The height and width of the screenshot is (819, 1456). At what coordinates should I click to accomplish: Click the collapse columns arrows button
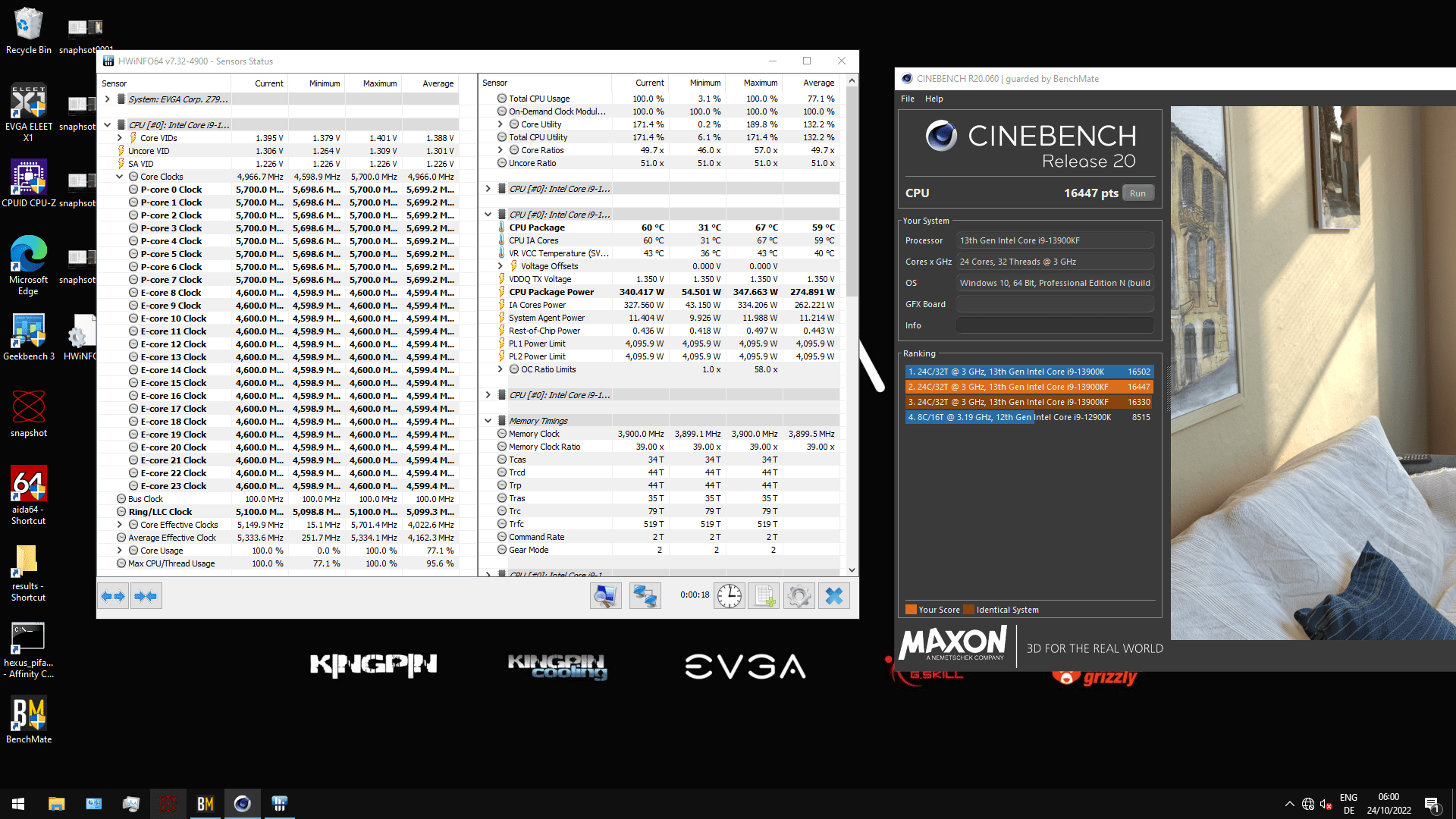pyautogui.click(x=146, y=596)
